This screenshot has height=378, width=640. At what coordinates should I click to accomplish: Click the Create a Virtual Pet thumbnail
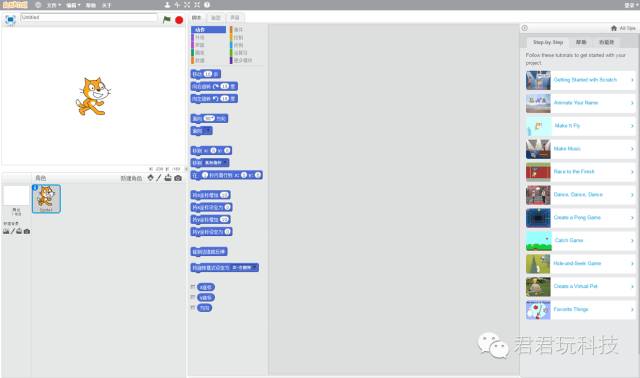click(538, 287)
